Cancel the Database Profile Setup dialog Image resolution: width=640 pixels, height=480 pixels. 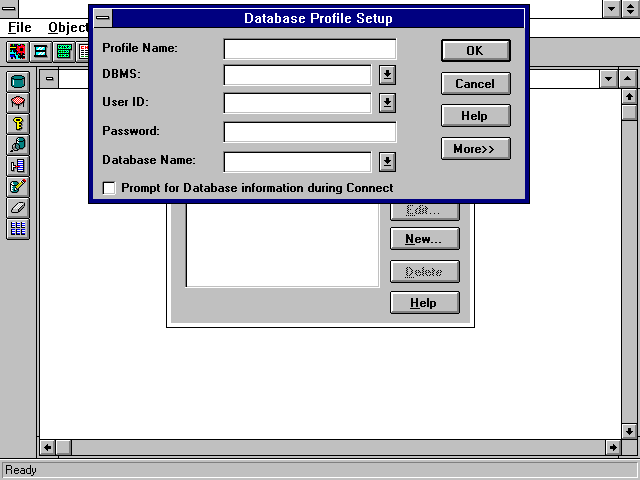475,83
